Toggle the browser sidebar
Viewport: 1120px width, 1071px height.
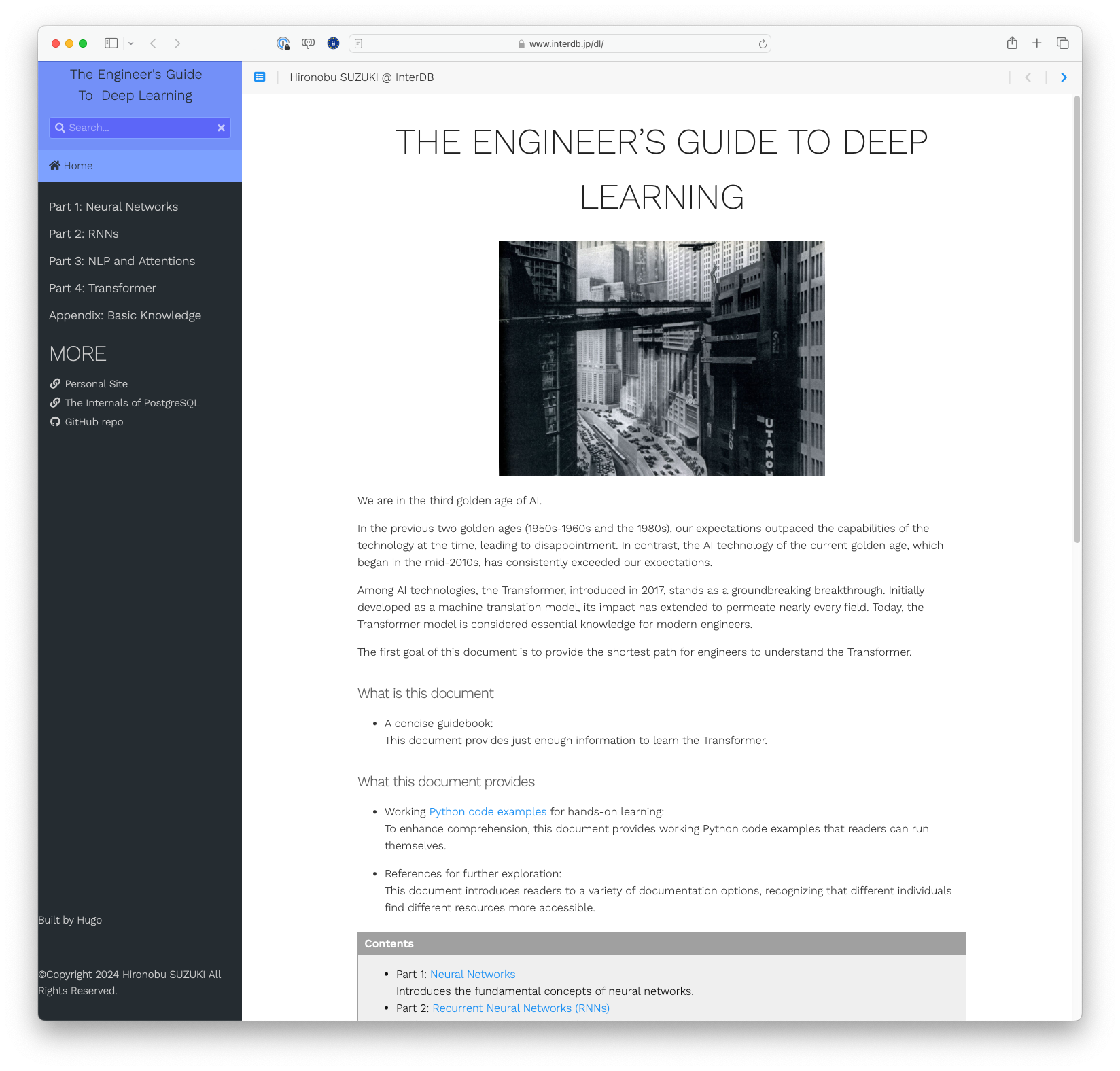point(111,43)
